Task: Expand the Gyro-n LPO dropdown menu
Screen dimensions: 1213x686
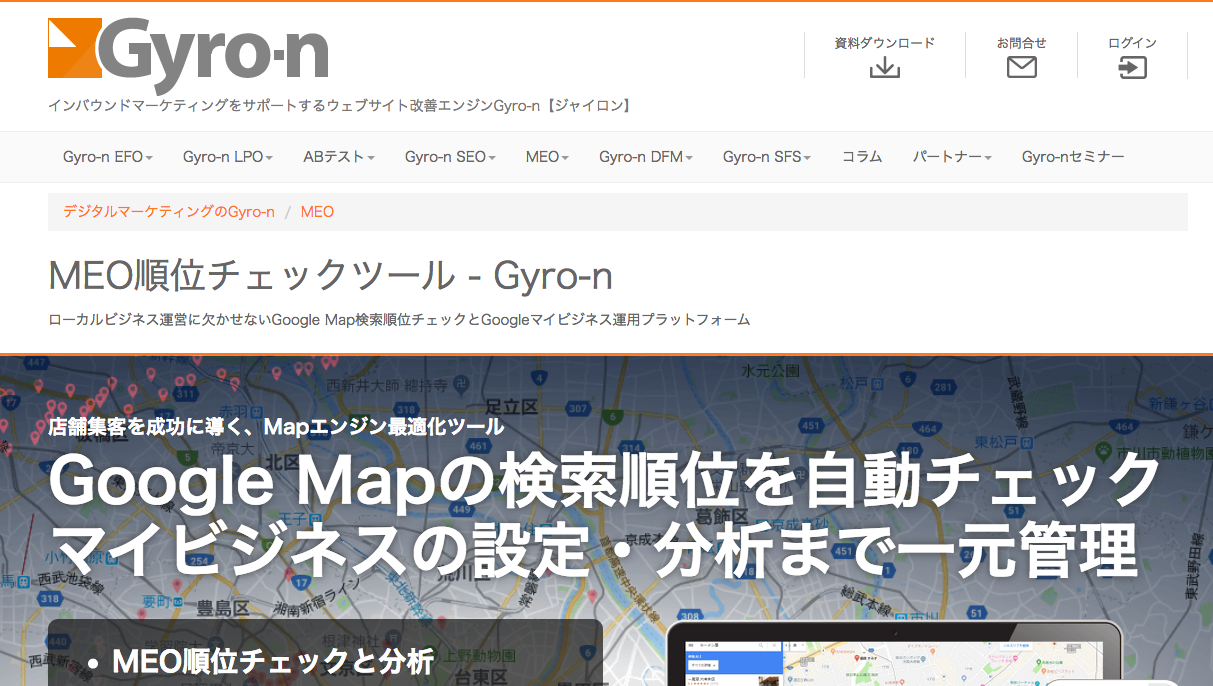Action: tap(228, 157)
